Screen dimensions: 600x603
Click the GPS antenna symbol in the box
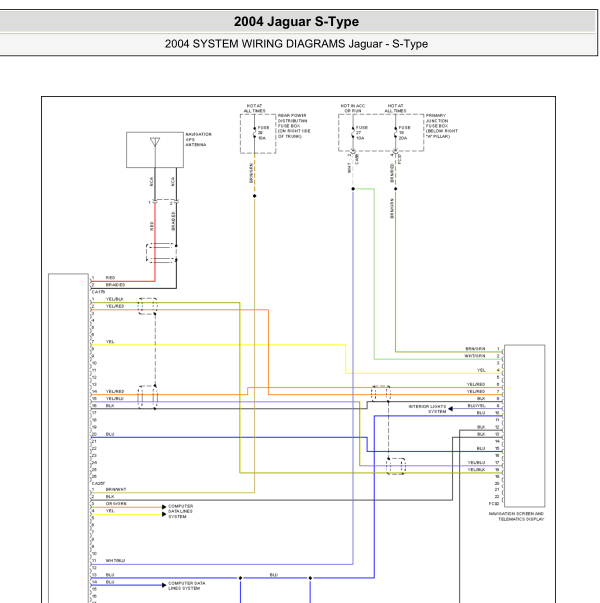[x=155, y=142]
